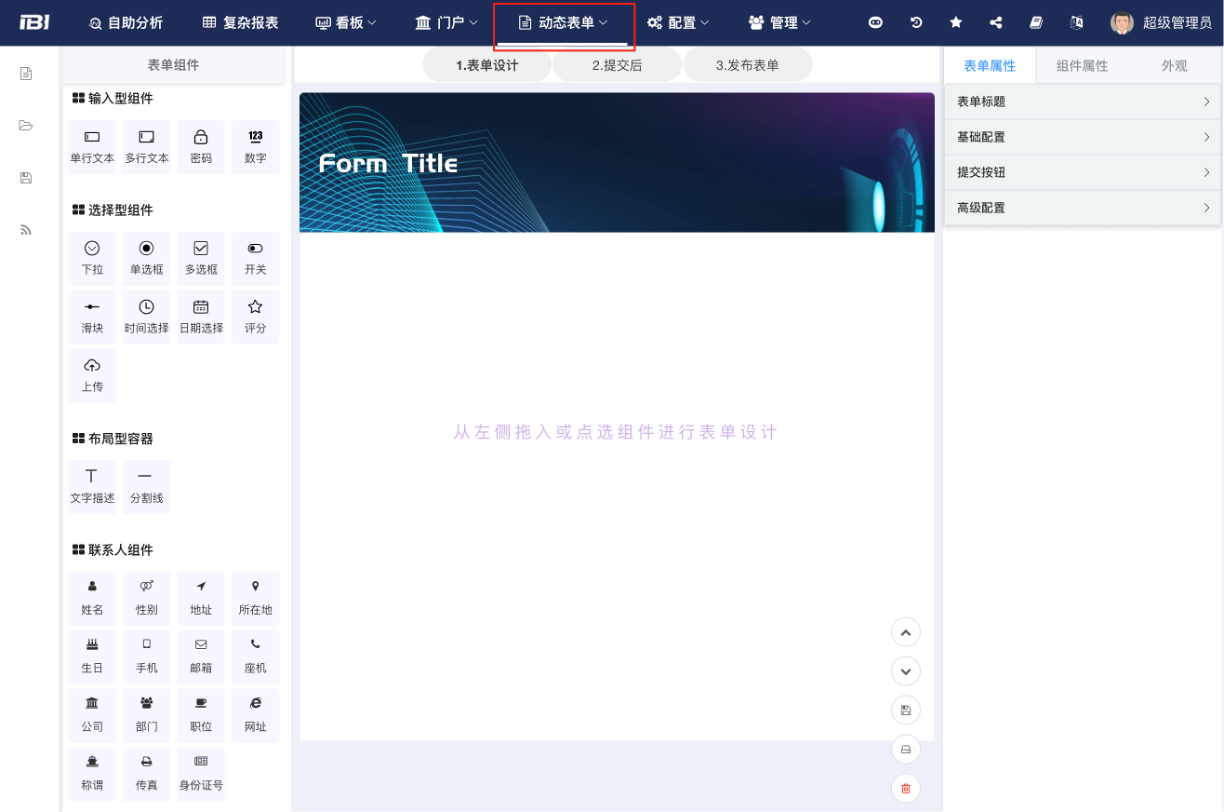Add the 邮箱 email contact component

201,656
